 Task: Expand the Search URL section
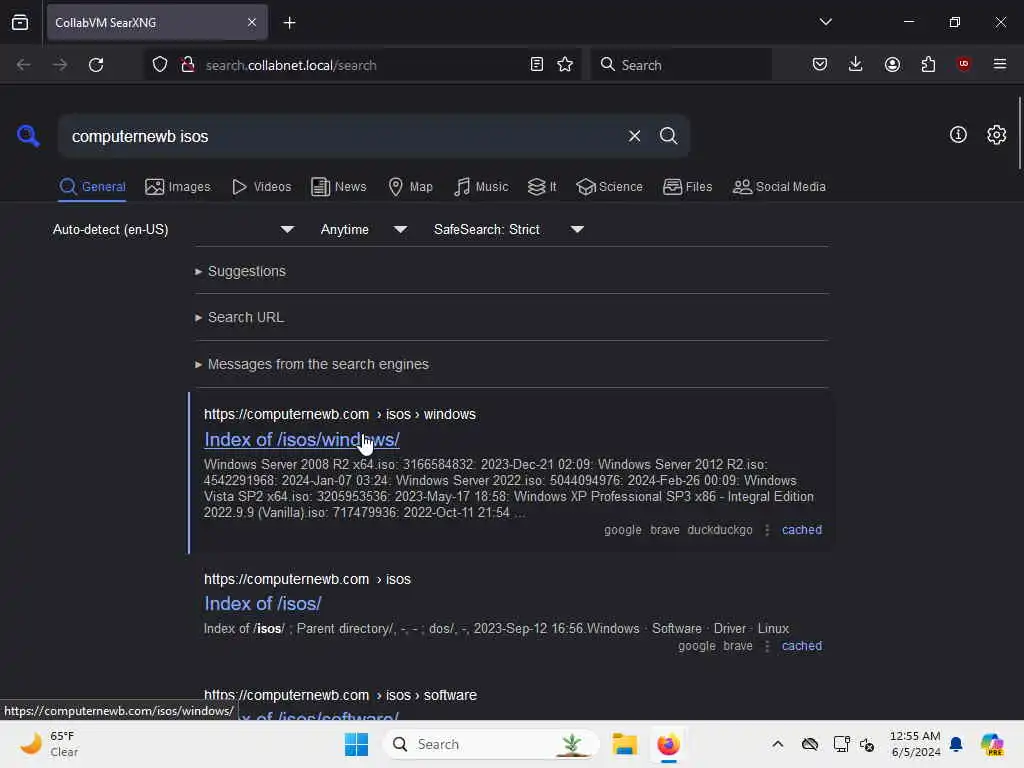[240, 317]
